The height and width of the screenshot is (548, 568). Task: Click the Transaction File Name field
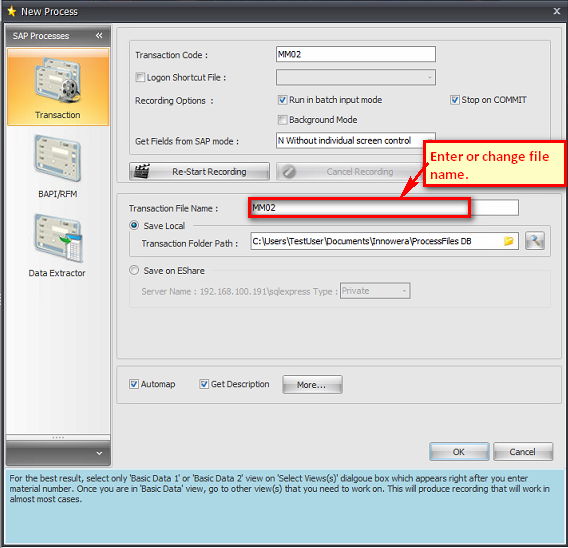coord(385,208)
